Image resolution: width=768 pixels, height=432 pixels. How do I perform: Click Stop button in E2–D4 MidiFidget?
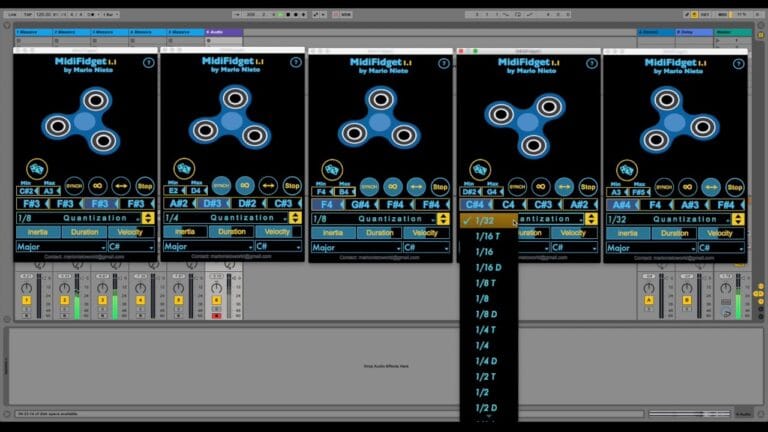[292, 185]
